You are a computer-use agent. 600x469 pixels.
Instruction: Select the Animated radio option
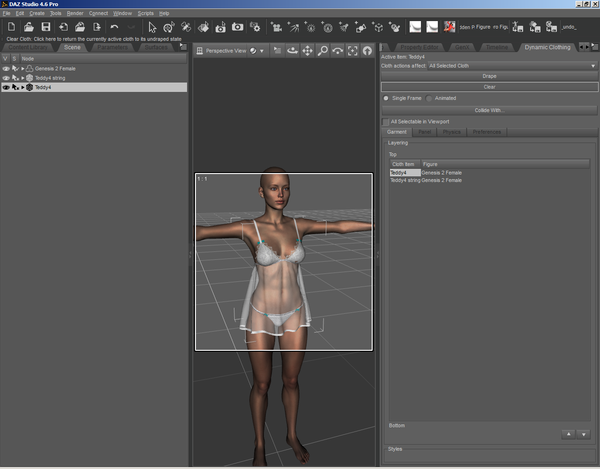(429, 98)
